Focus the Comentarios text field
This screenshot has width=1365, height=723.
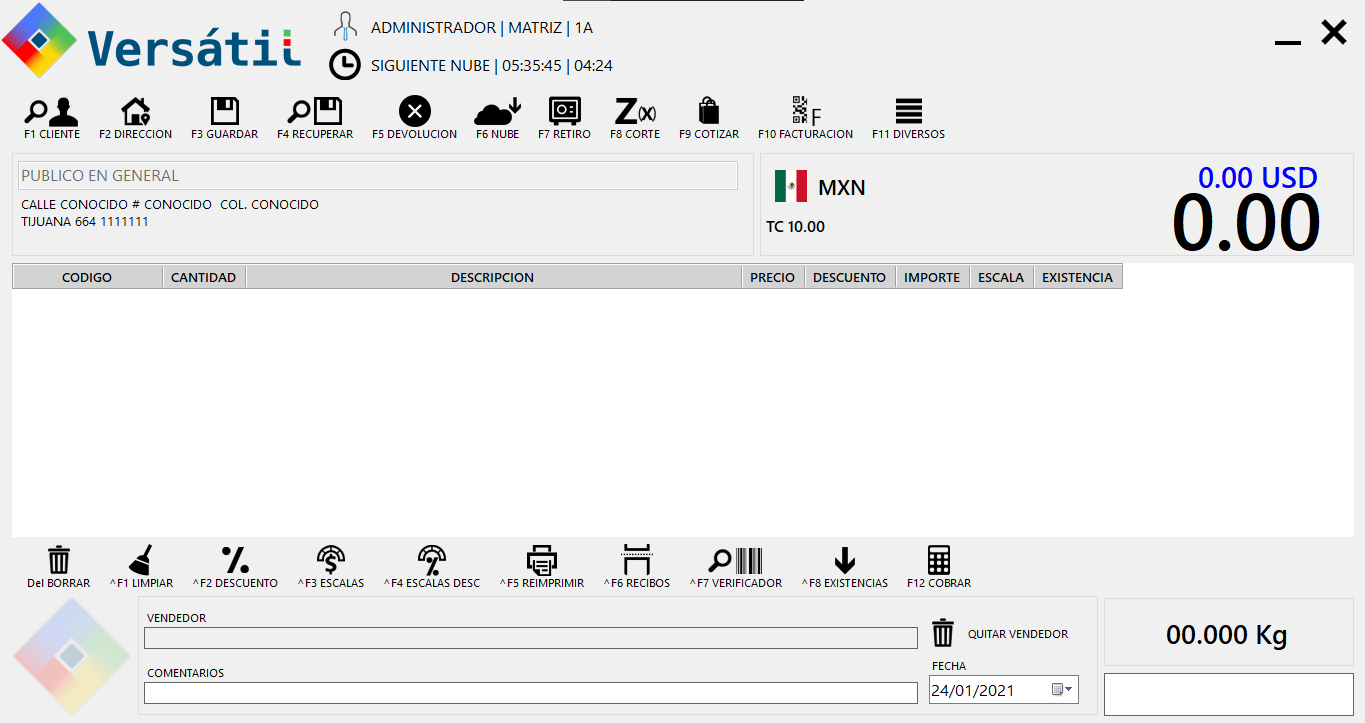[x=530, y=693]
